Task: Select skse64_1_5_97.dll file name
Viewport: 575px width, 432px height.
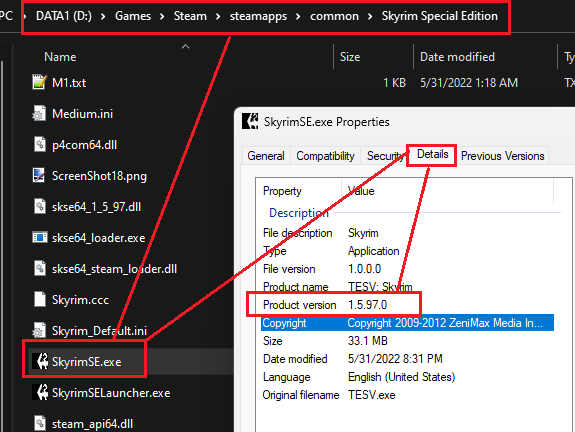Action: pyautogui.click(x=96, y=207)
